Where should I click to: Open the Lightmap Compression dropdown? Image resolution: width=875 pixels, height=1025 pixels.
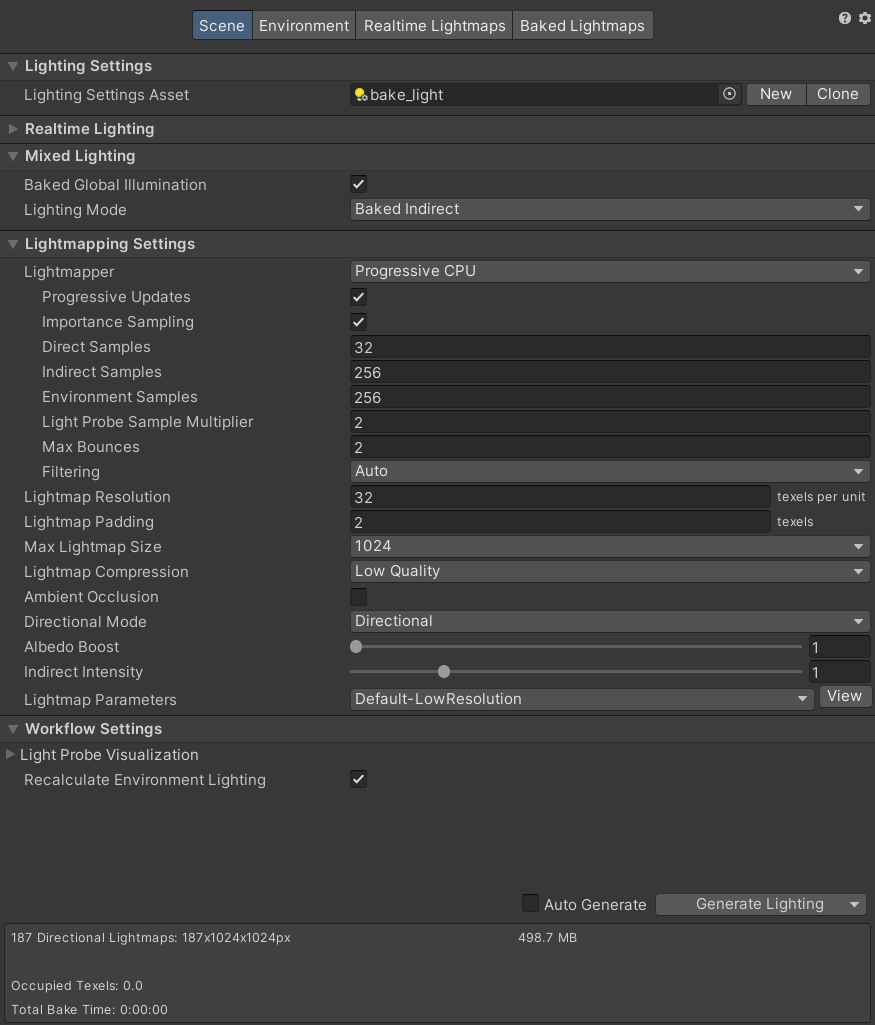(x=610, y=571)
